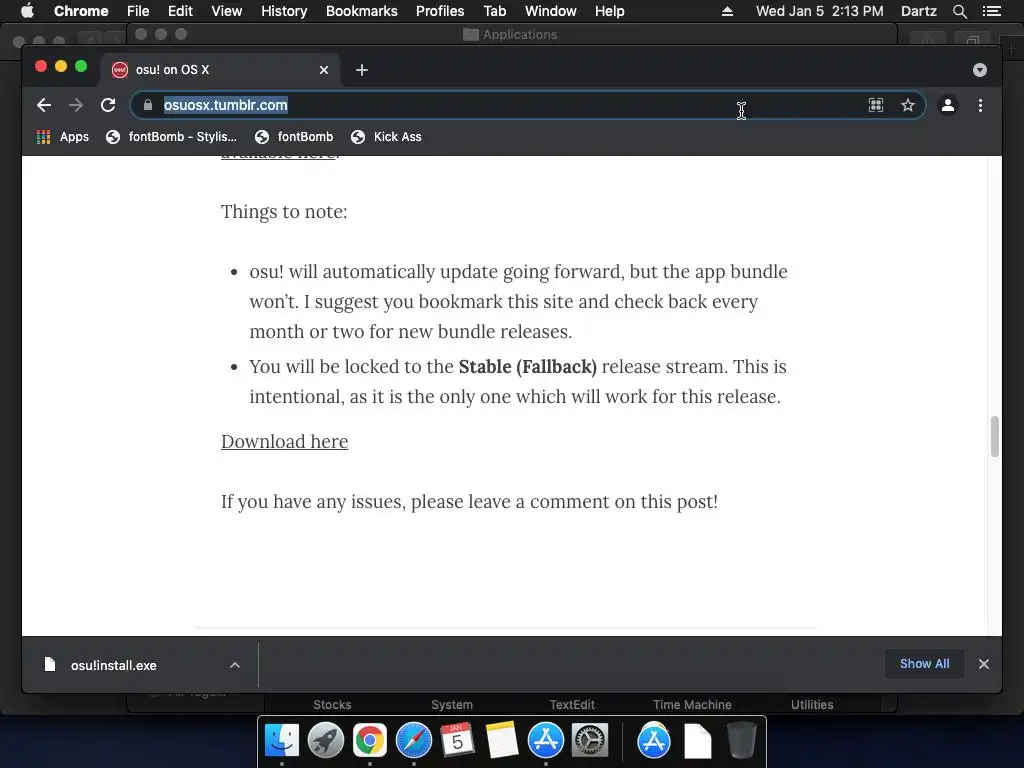Click the date and time in menu bar

tap(820, 11)
